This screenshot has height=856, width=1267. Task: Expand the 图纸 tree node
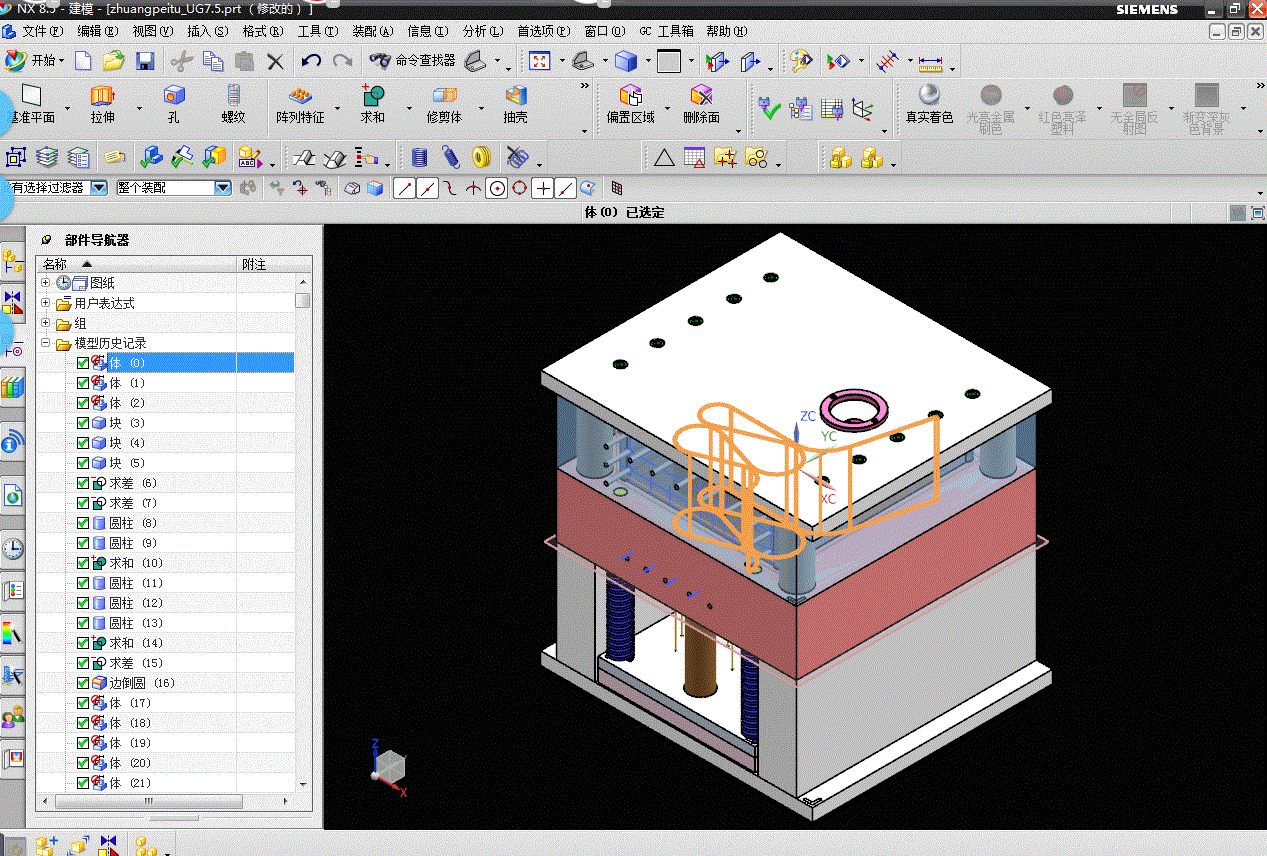46,283
